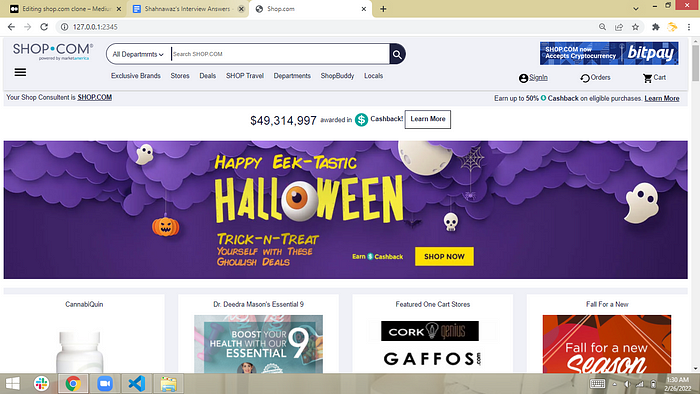
Task: Click the browser zoom magnifier icon
Action: [x=602, y=27]
